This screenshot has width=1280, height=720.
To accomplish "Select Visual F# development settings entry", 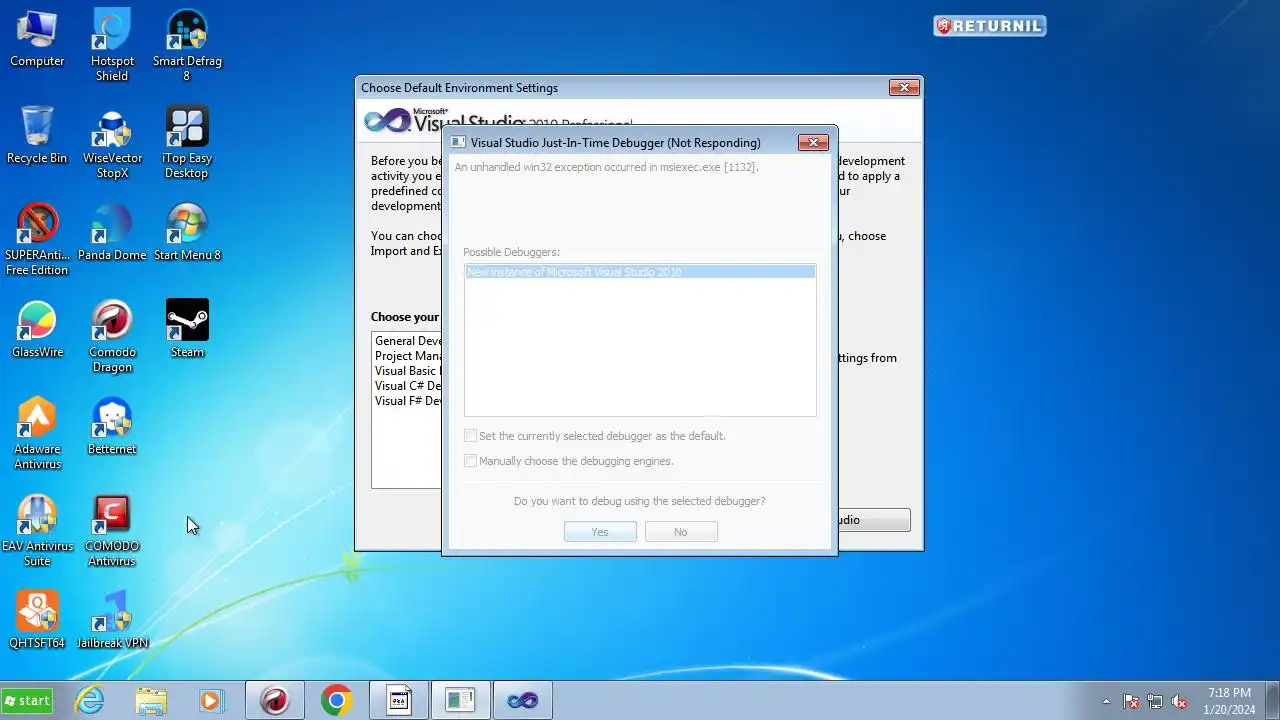I will [408, 401].
